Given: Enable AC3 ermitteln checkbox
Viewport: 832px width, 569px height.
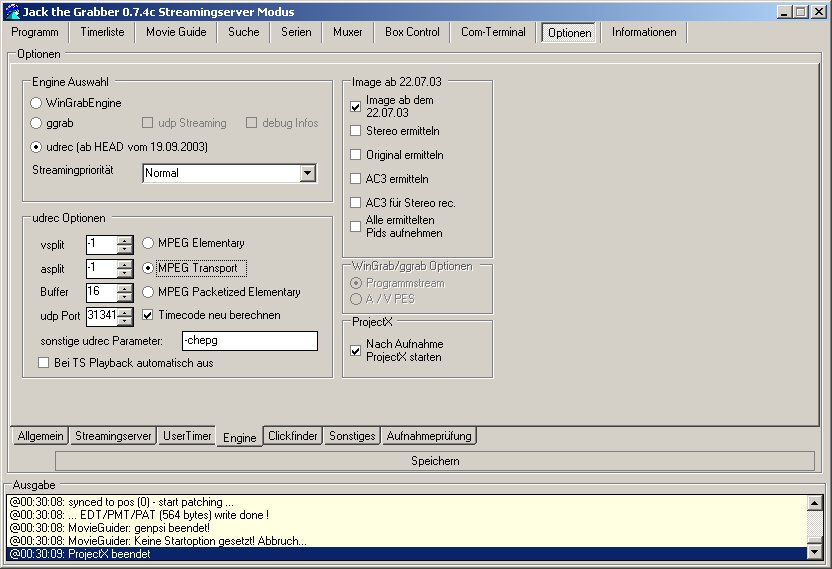Looking at the screenshot, I should pos(356,179).
